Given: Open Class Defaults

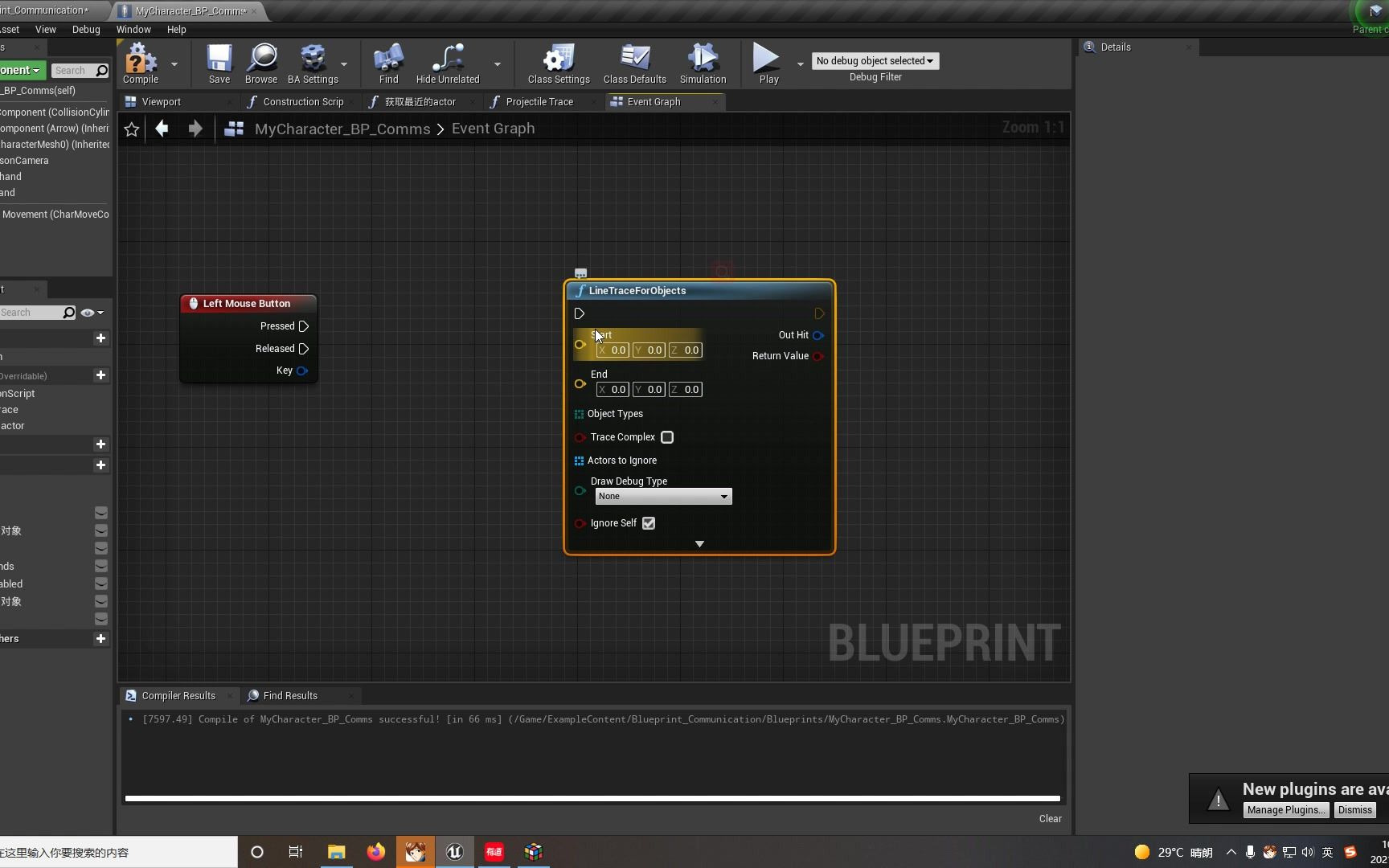Looking at the screenshot, I should 634,64.
